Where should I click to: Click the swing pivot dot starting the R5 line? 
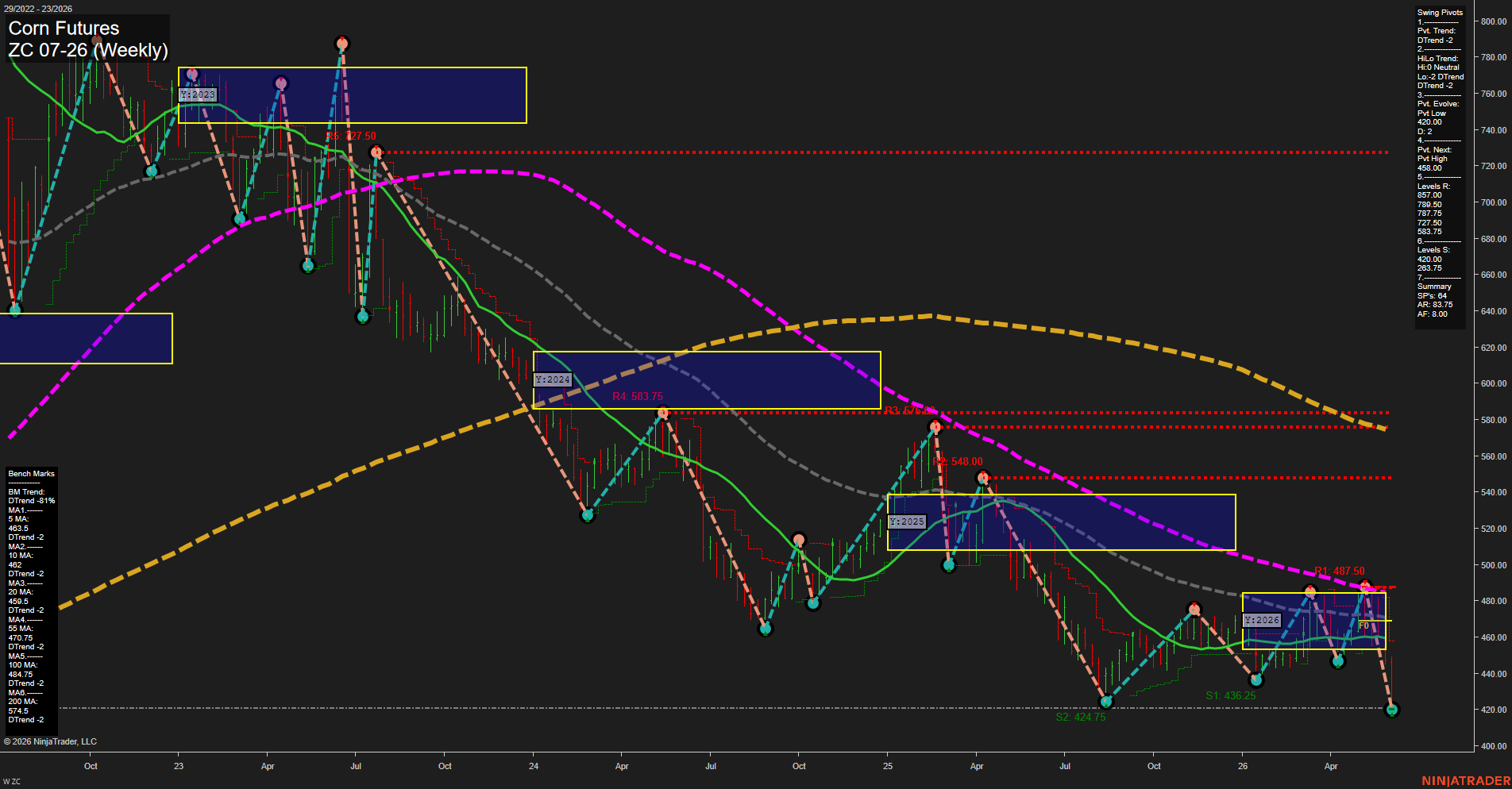pos(376,152)
